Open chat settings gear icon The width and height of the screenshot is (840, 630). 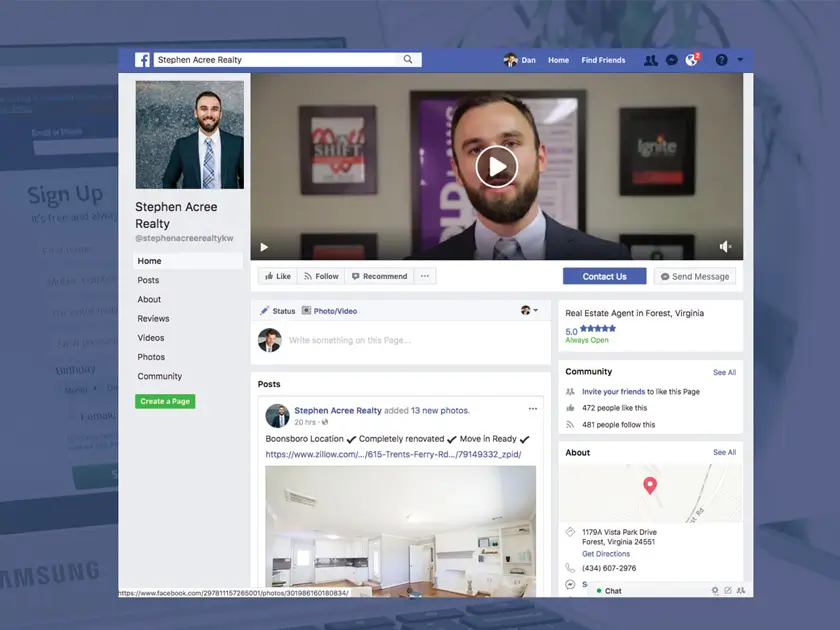[x=715, y=591]
